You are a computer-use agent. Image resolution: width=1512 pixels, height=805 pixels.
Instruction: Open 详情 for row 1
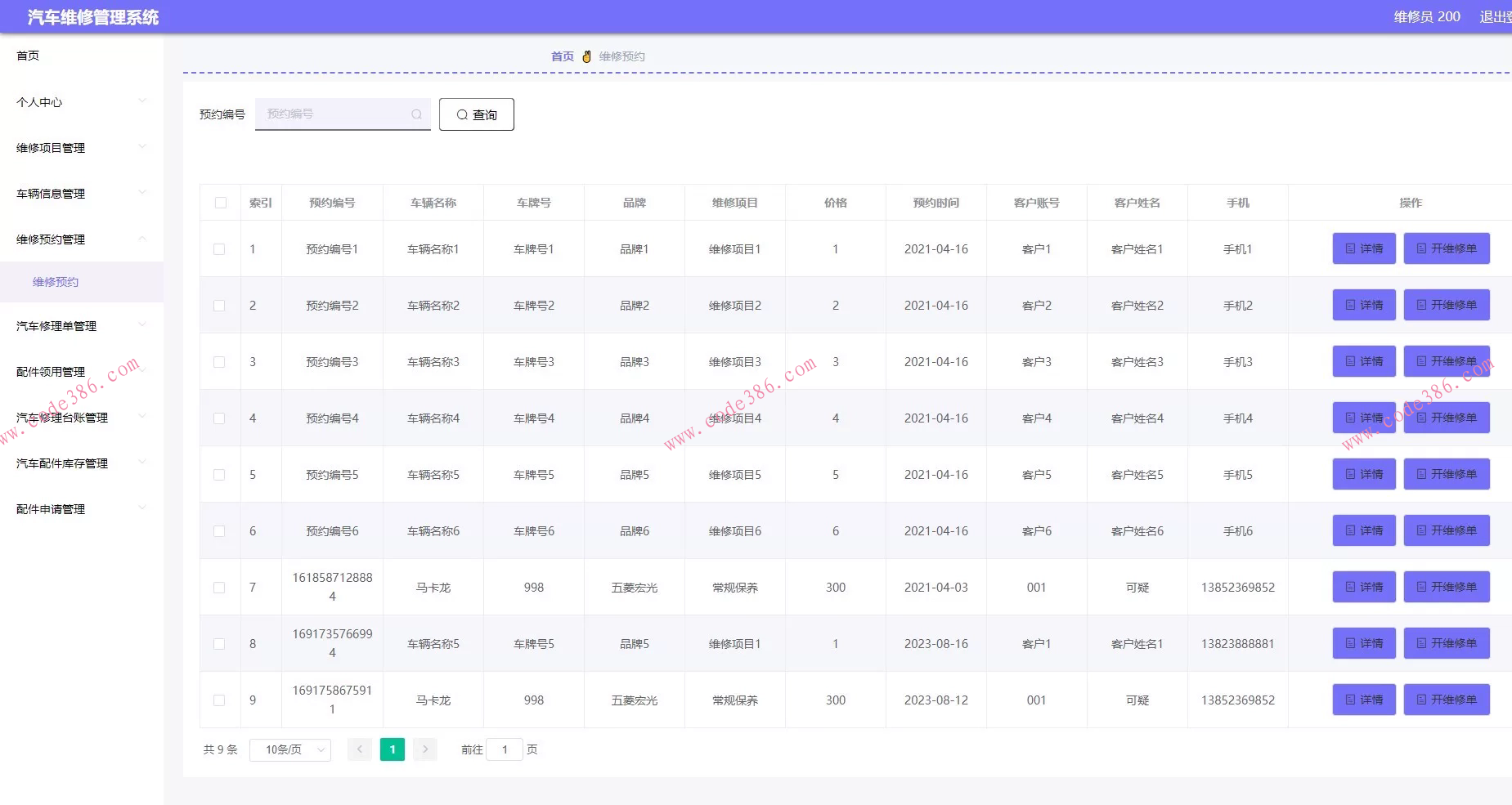[1363, 248]
